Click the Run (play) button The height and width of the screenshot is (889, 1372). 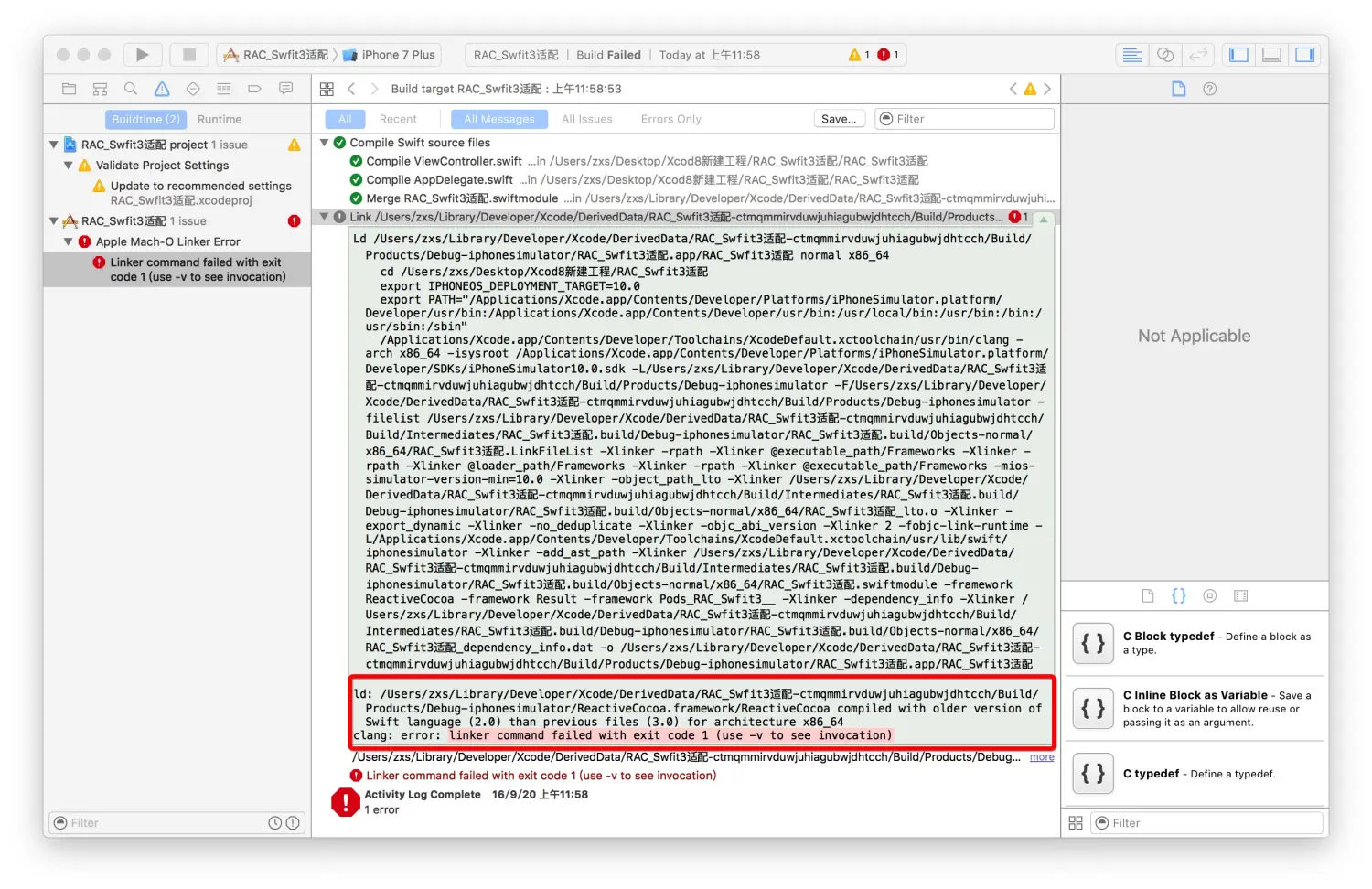click(x=142, y=55)
